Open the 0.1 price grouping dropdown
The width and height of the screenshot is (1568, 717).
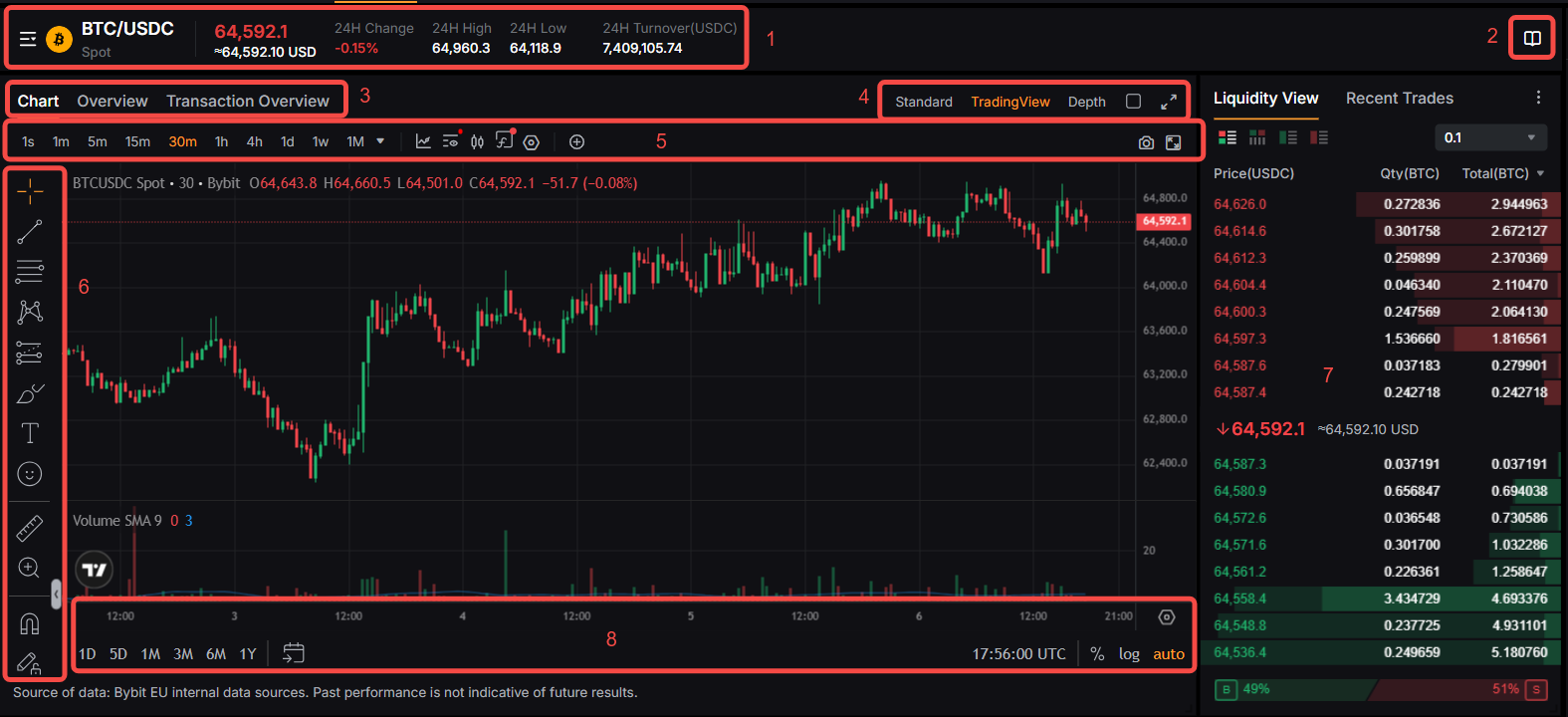(x=1490, y=137)
